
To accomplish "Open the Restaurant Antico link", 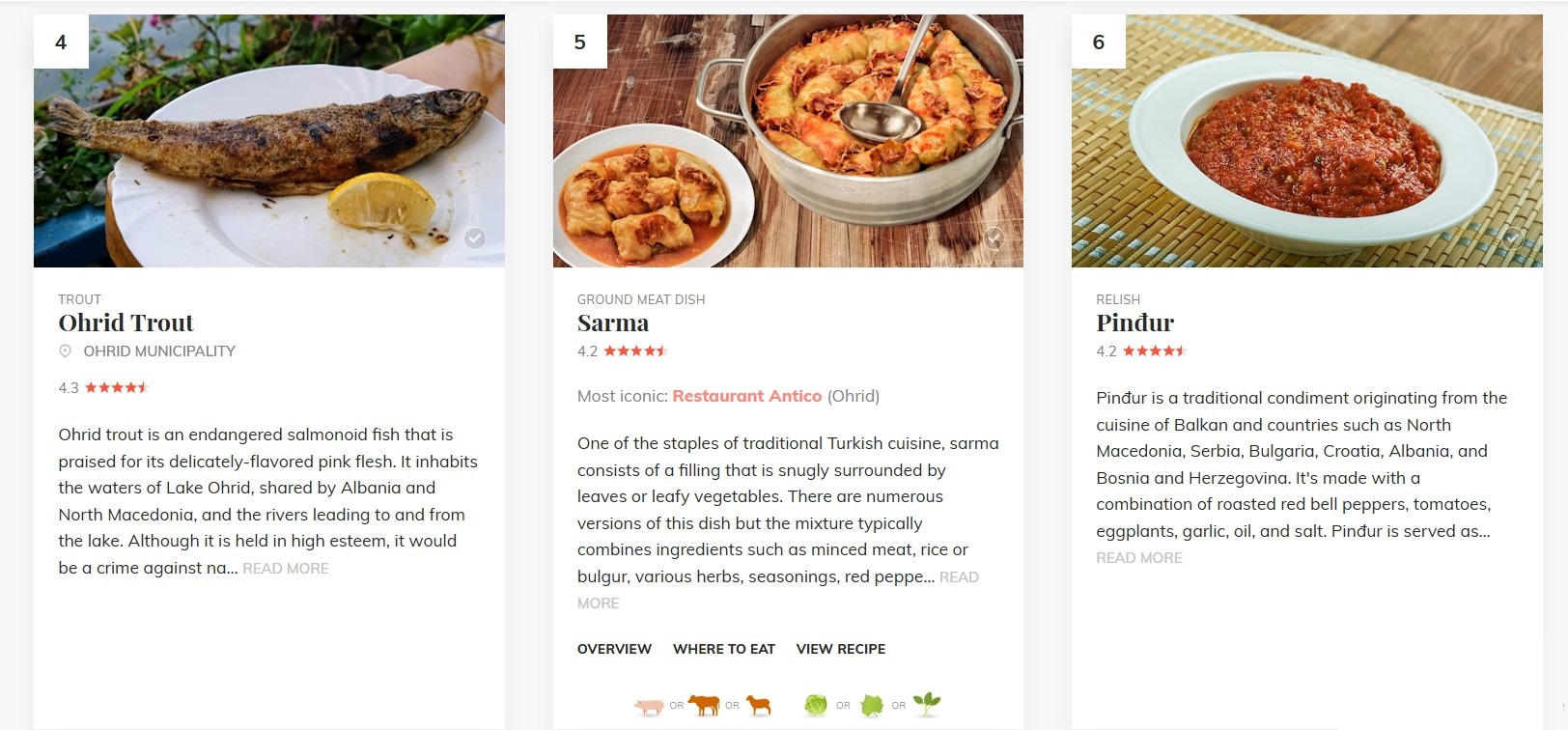I will (x=746, y=396).
